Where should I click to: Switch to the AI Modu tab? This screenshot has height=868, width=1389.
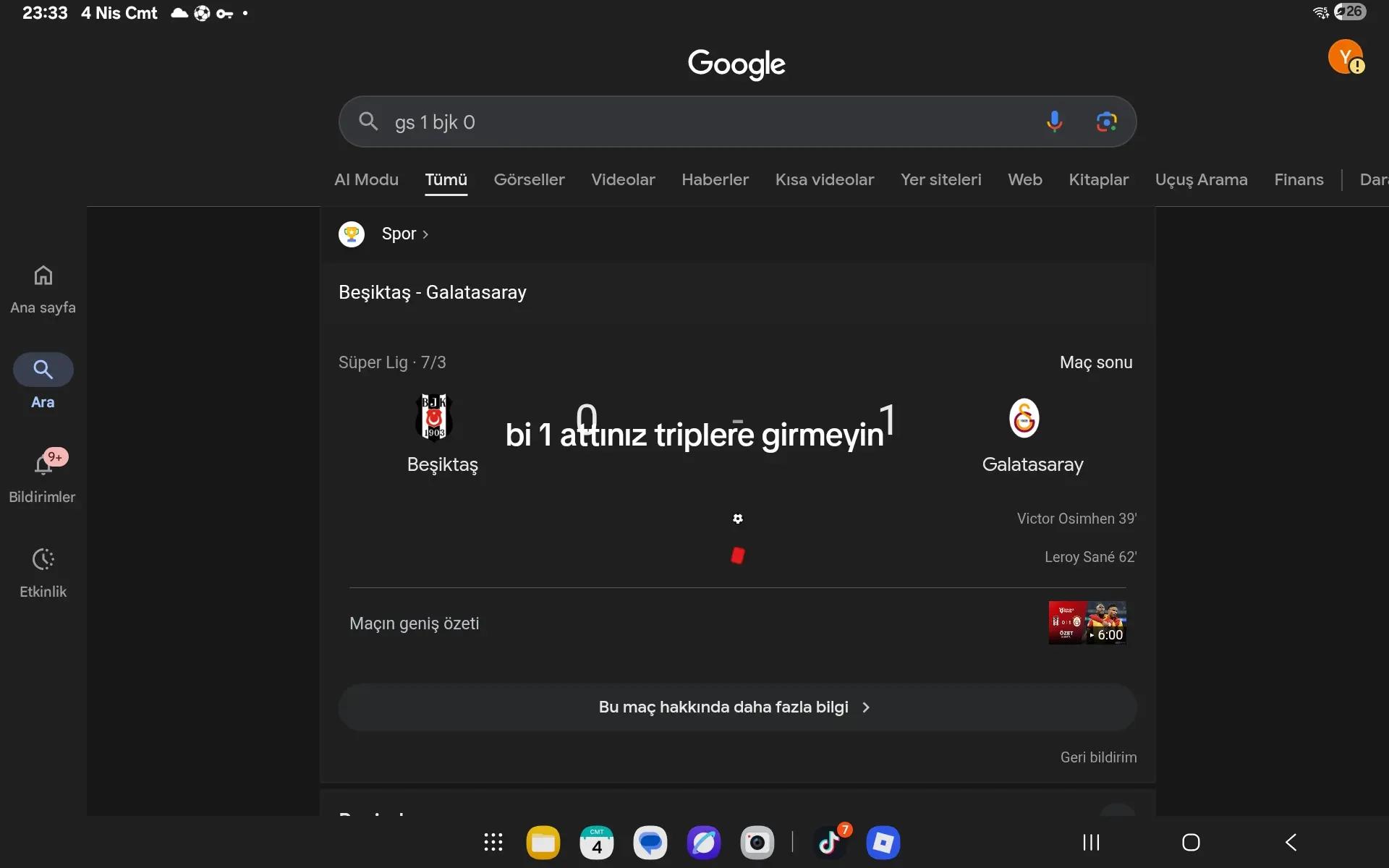click(x=366, y=179)
